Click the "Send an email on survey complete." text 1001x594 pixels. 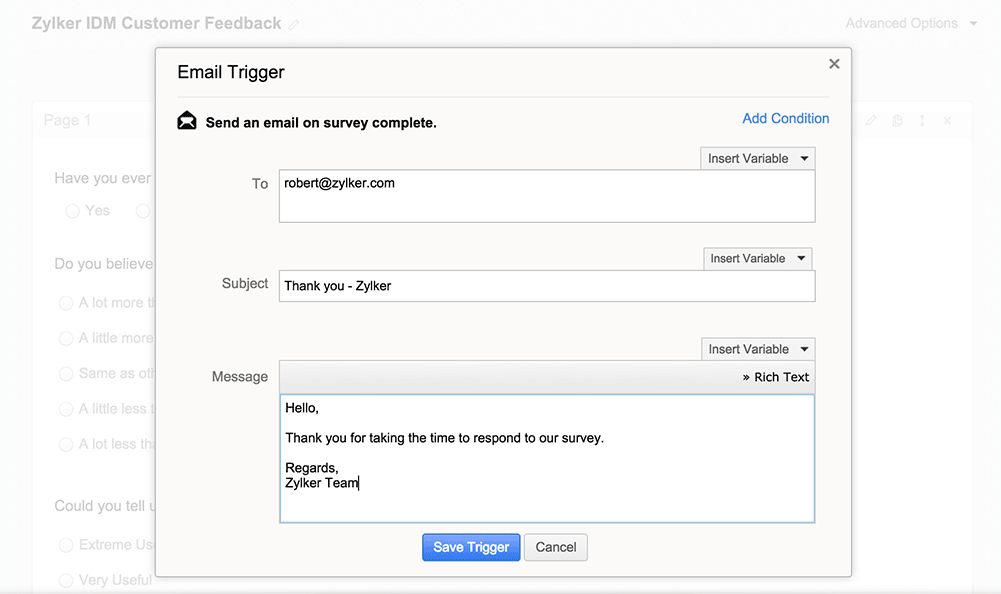[321, 123]
